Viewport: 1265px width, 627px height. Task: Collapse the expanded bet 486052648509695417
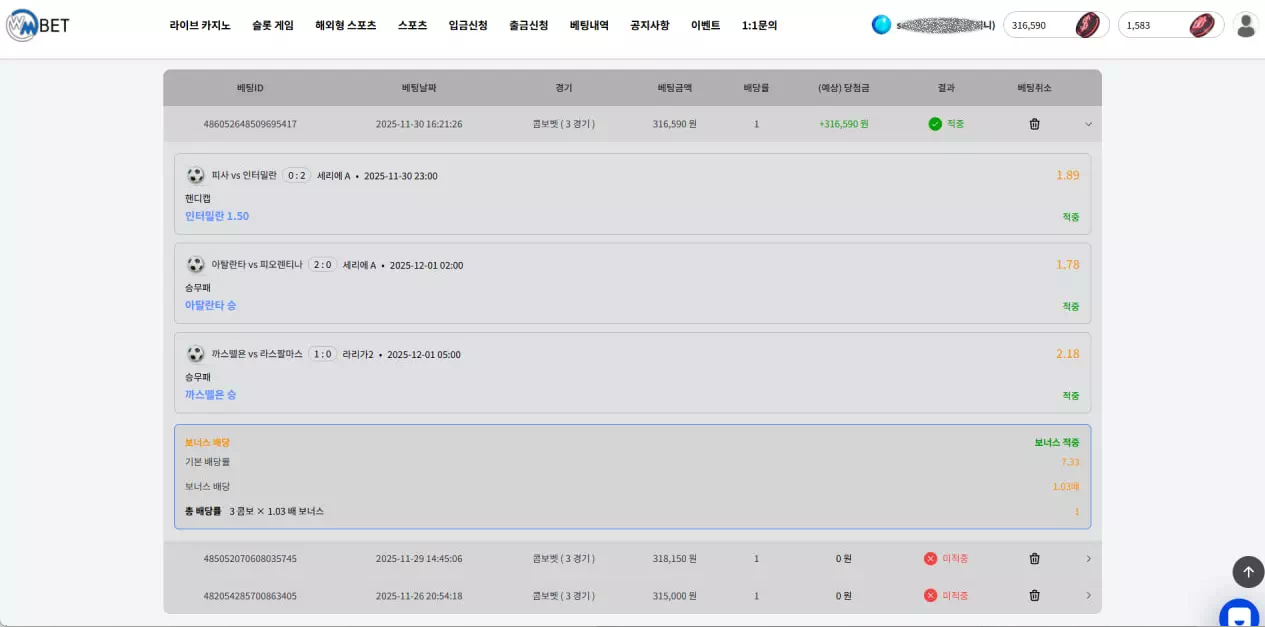tap(1088, 124)
